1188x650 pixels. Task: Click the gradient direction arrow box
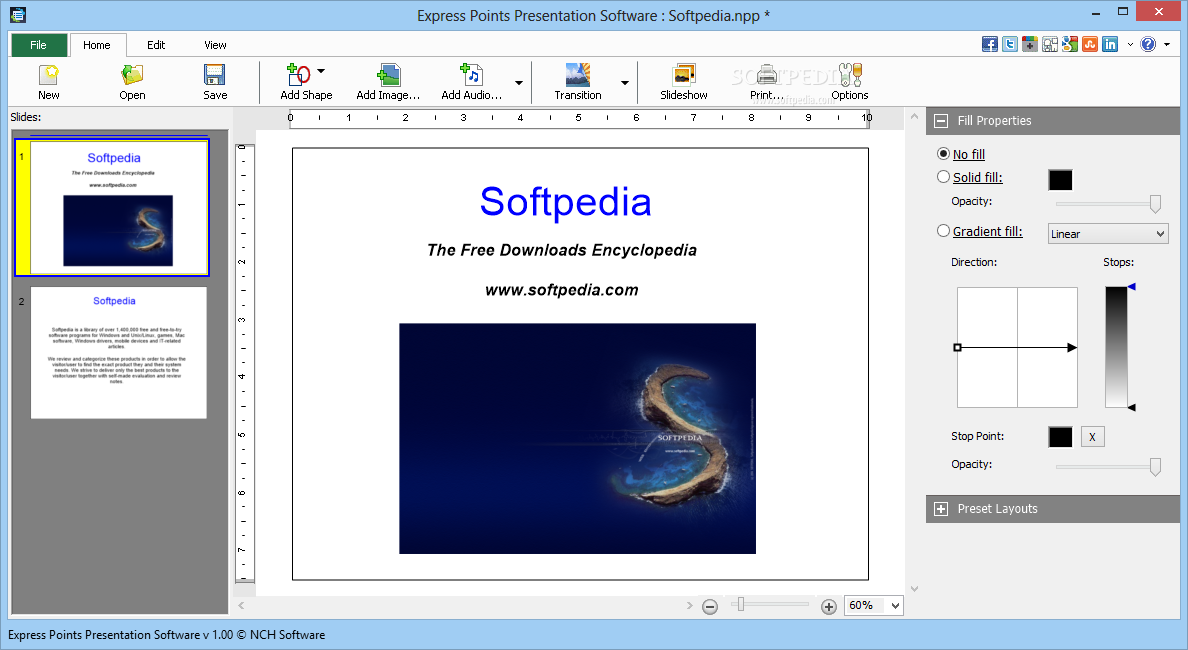(x=1017, y=347)
